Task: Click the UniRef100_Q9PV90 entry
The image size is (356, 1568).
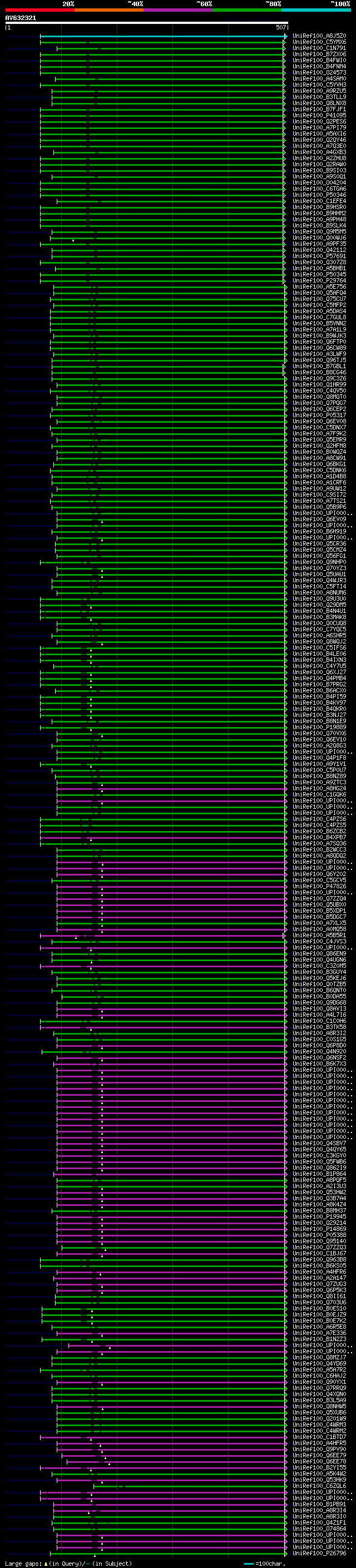Action: 319,1449
